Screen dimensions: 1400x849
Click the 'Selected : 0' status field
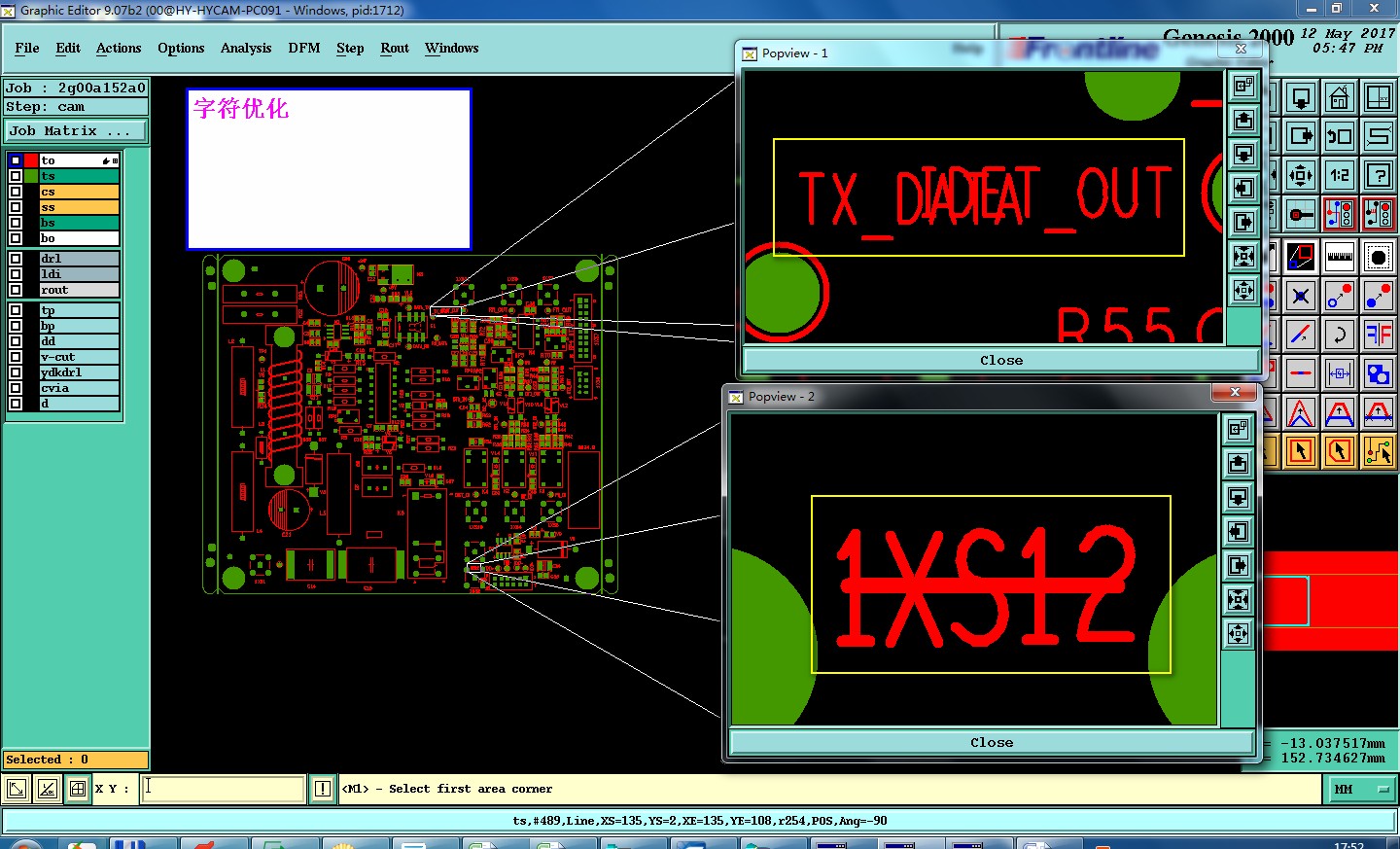tap(76, 760)
